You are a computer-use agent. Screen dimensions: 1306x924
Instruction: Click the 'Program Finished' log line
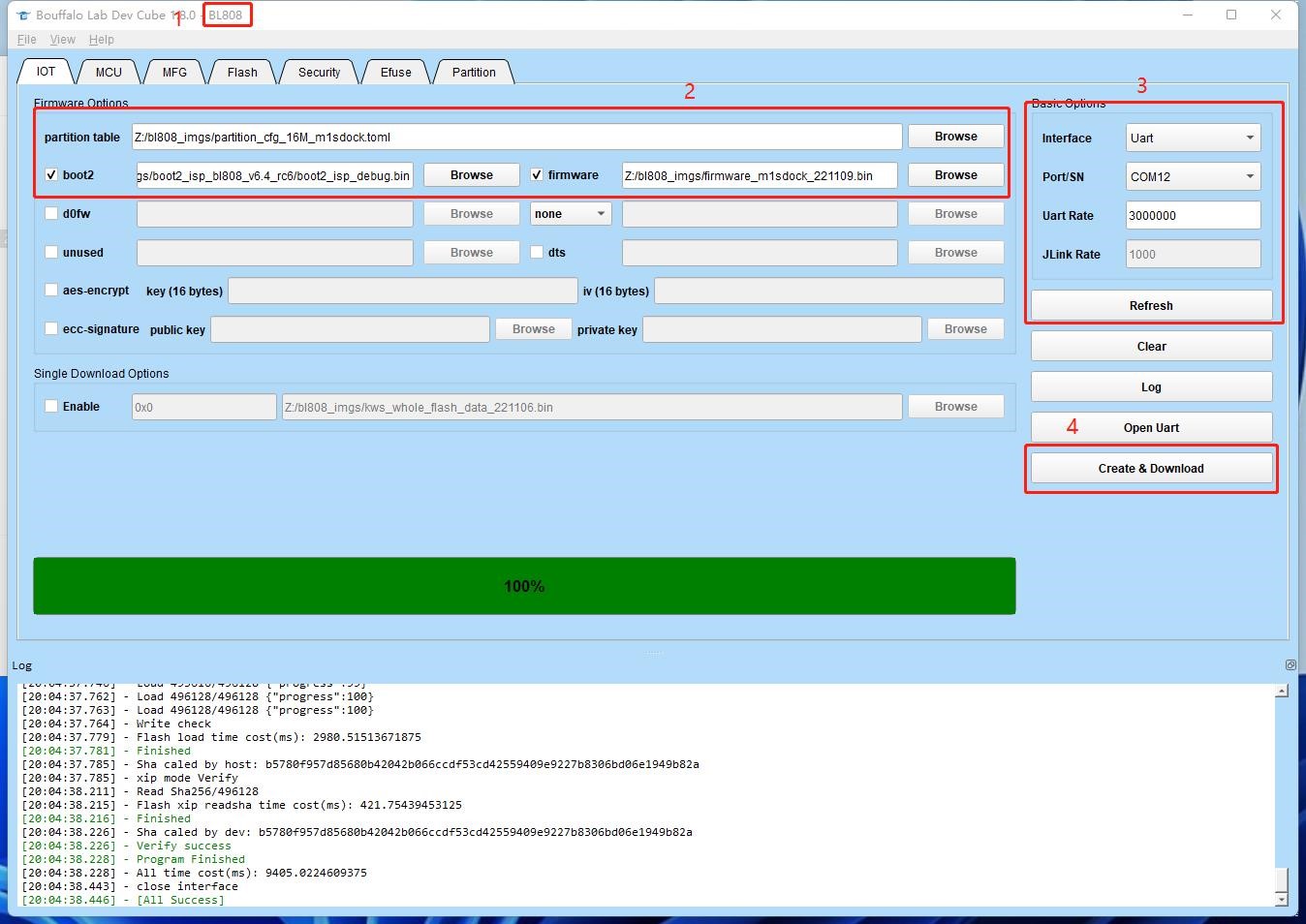tap(134, 859)
